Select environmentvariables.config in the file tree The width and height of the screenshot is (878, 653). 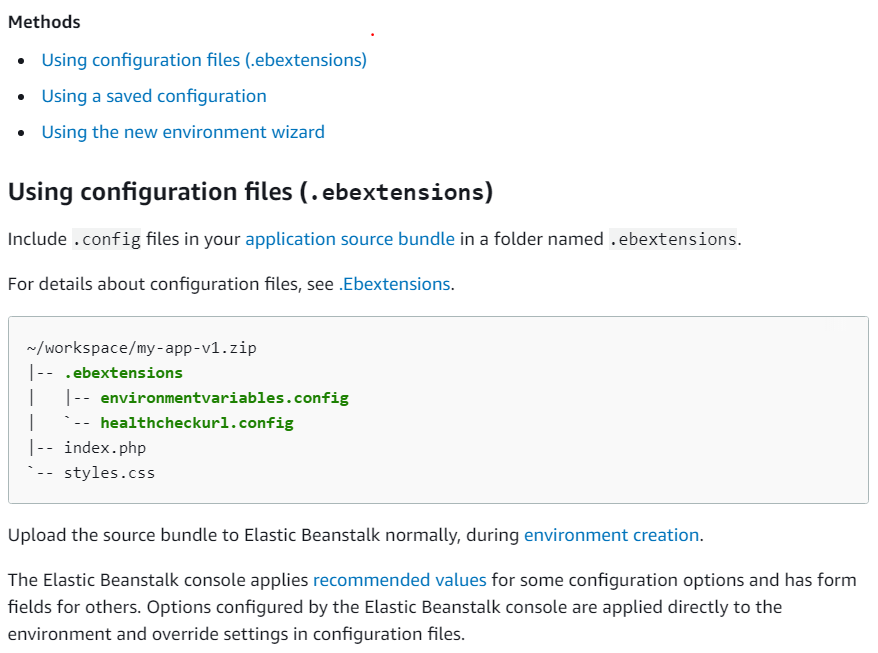click(x=224, y=398)
